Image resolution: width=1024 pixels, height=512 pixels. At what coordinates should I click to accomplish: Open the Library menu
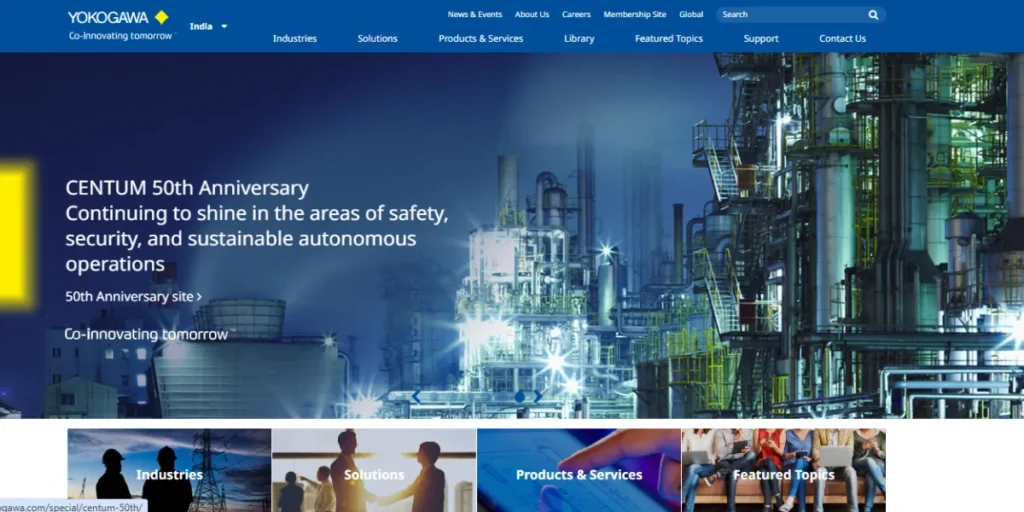click(579, 39)
